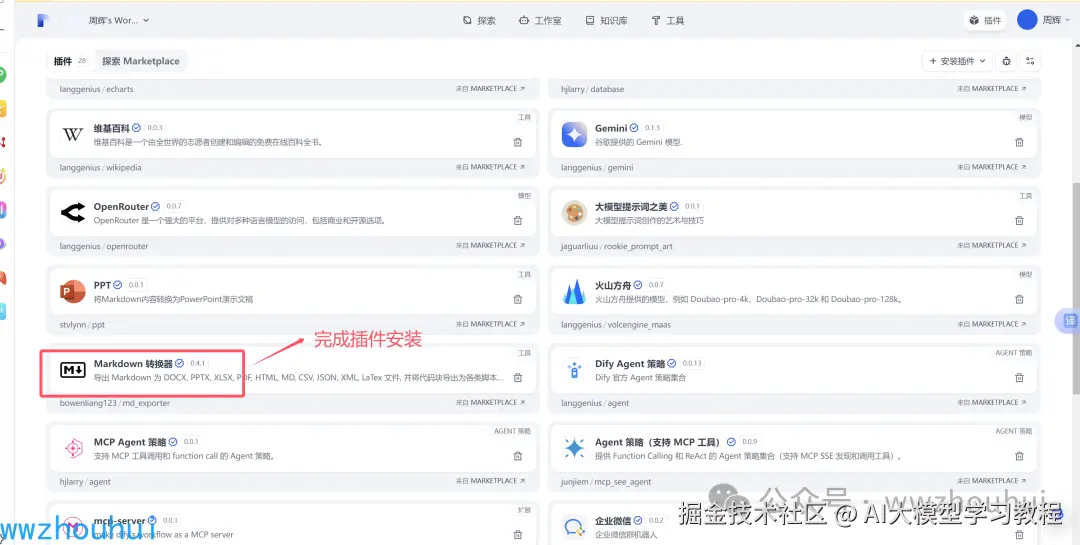Delete the Gemini plugin with trash icon
The height and width of the screenshot is (545, 1080).
[1019, 142]
